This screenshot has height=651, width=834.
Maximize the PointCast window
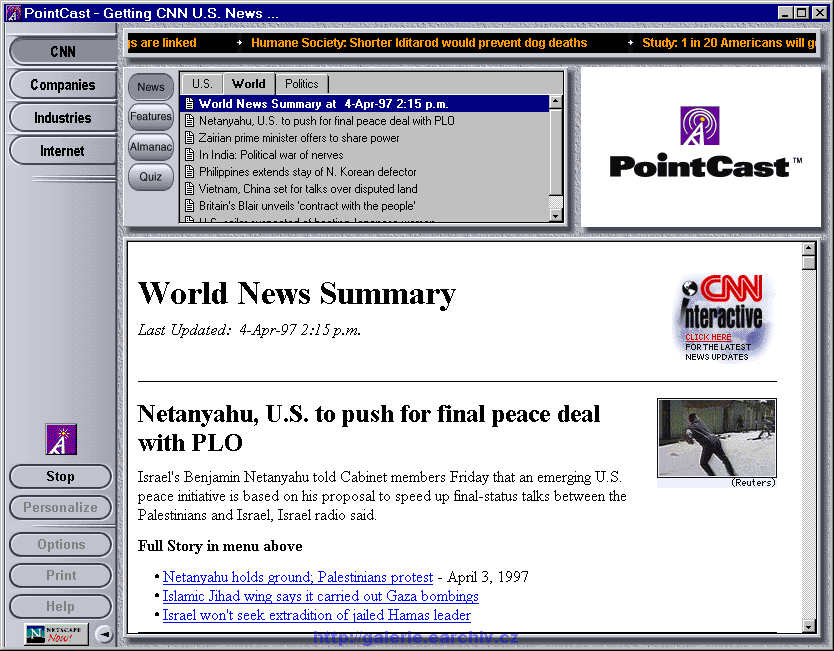click(802, 13)
